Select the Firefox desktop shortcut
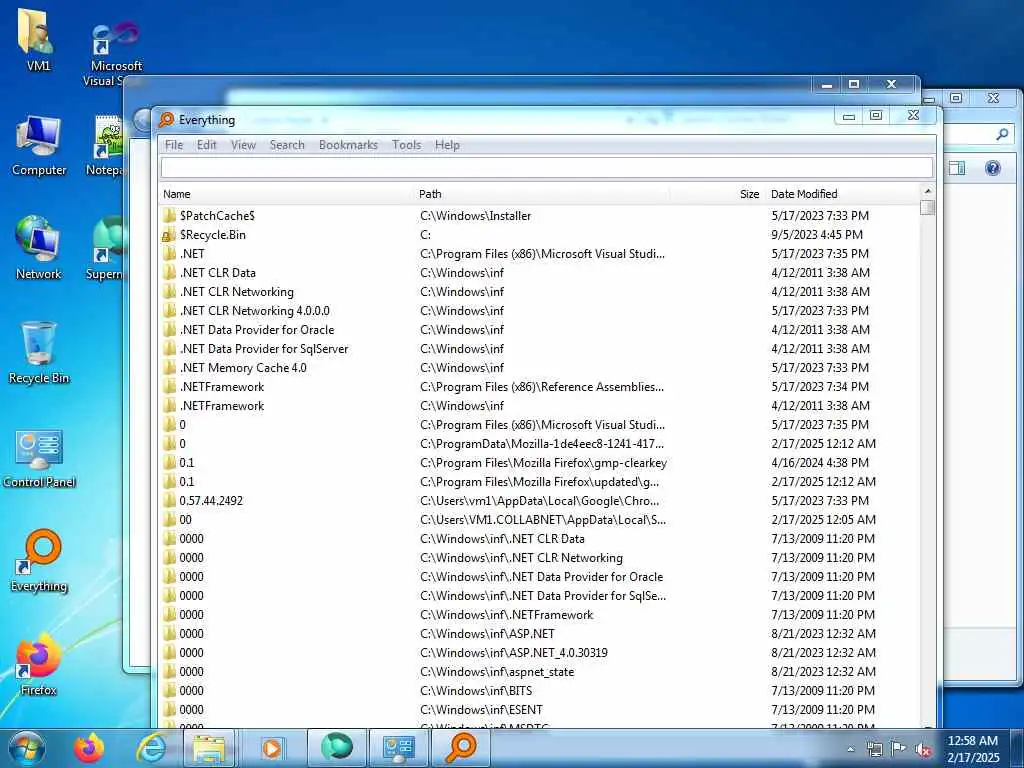The image size is (1024, 768). (x=39, y=665)
